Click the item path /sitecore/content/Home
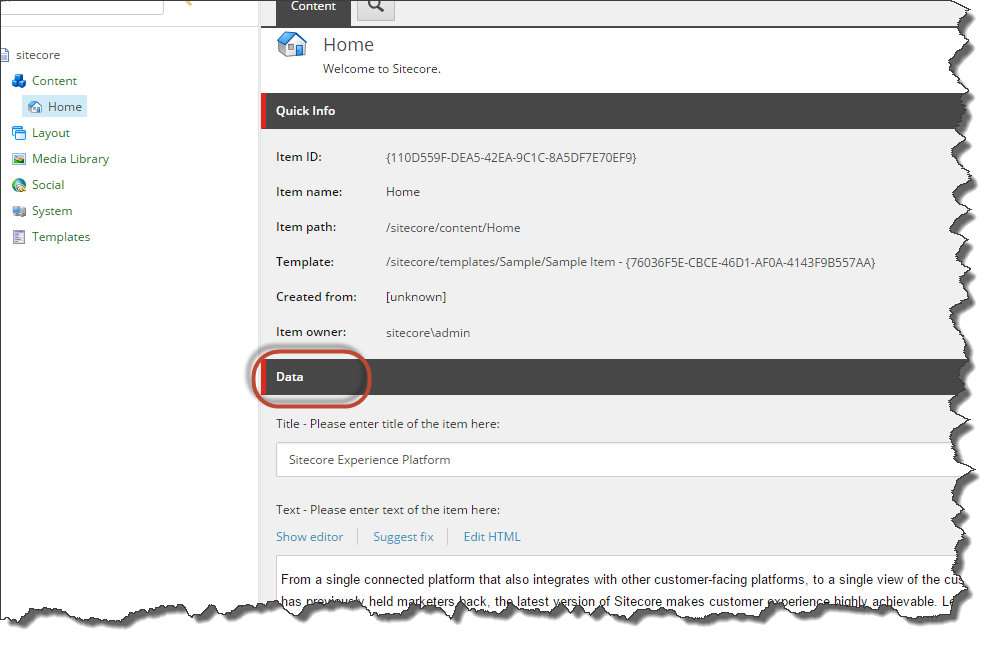The width and height of the screenshot is (996, 645). pyautogui.click(x=453, y=227)
